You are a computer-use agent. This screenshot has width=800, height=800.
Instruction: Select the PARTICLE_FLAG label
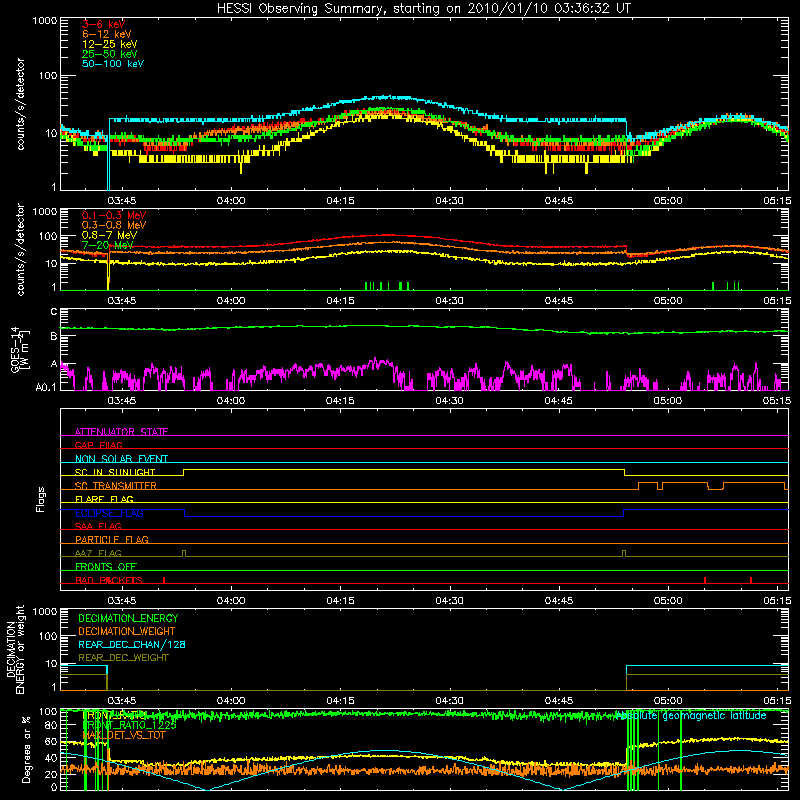pyautogui.click(x=112, y=540)
